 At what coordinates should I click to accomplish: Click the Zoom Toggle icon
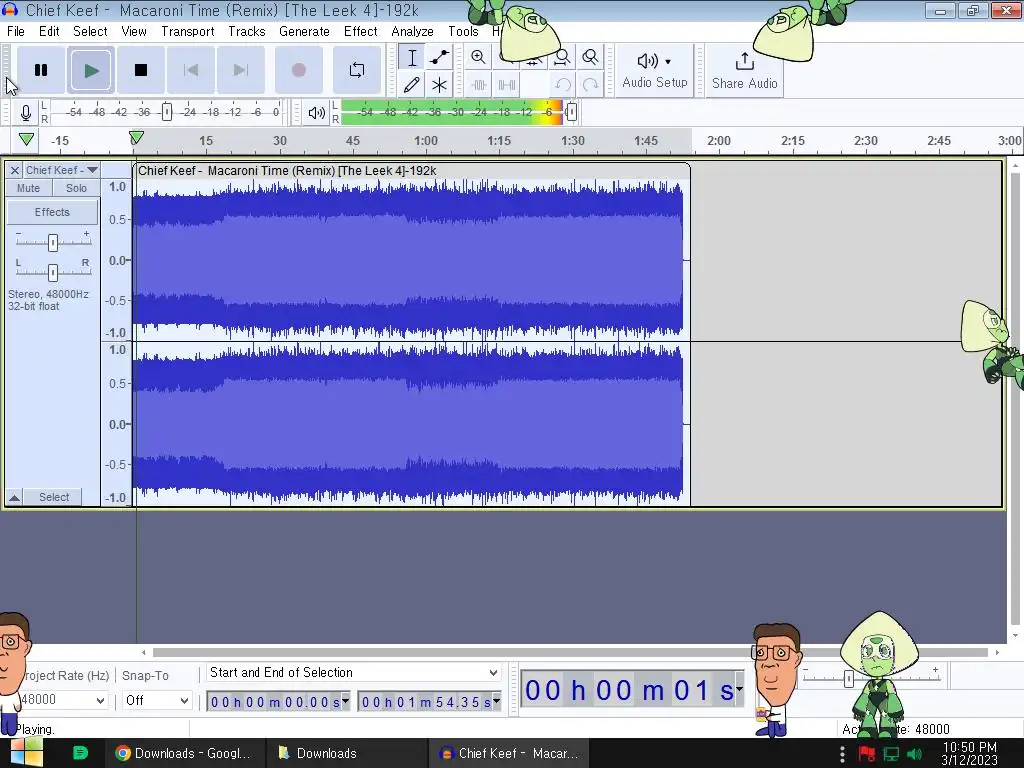[590, 57]
